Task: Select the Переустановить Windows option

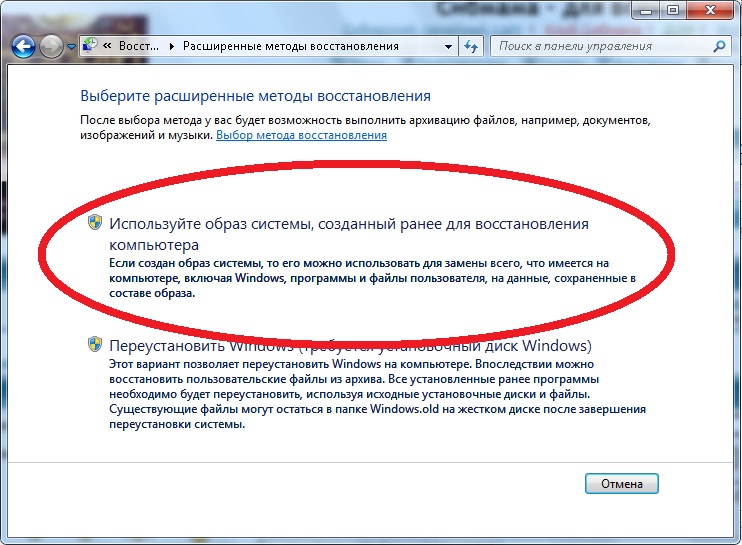Action: [x=350, y=346]
